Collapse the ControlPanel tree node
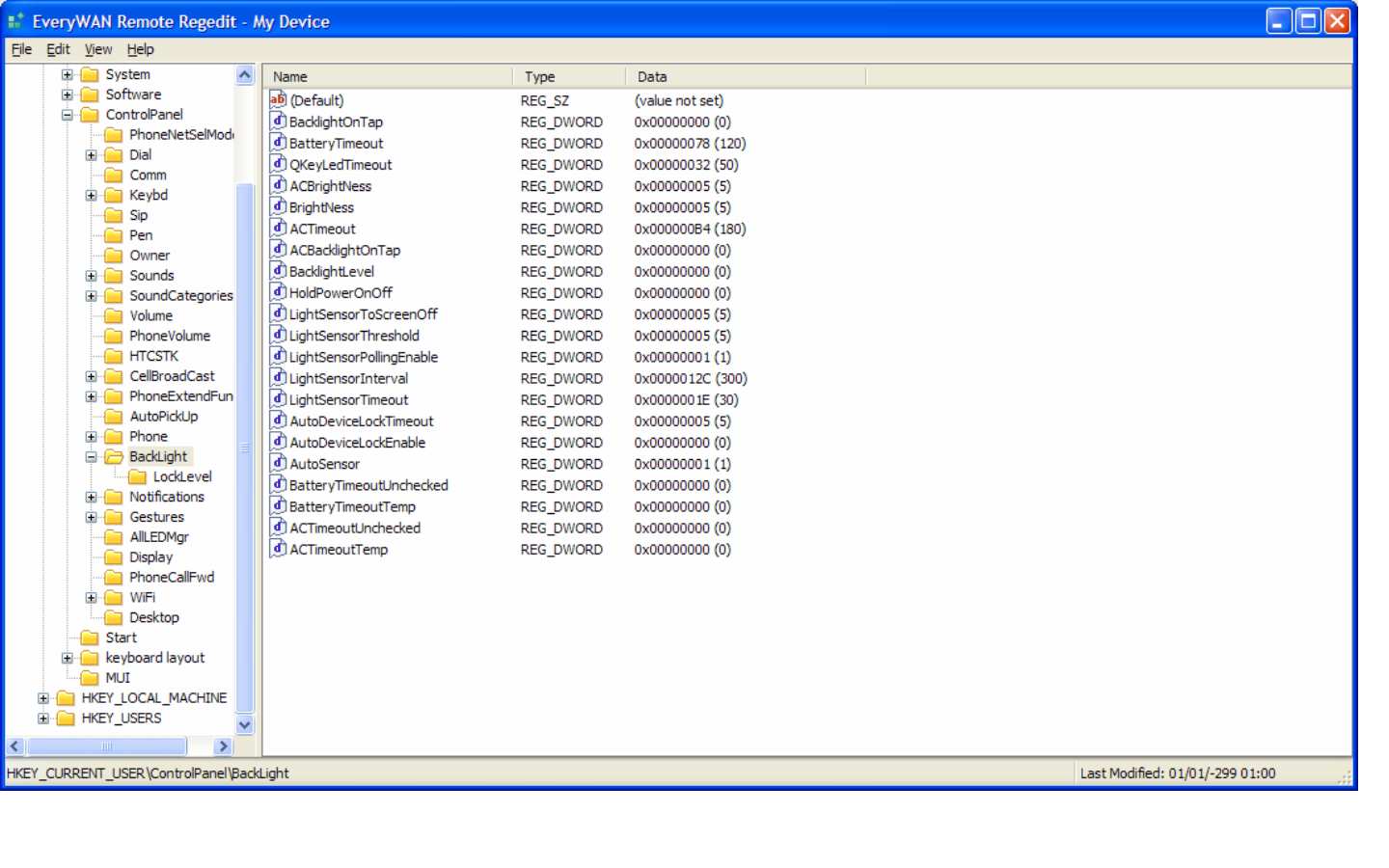The height and width of the screenshot is (868, 1389). [x=67, y=115]
